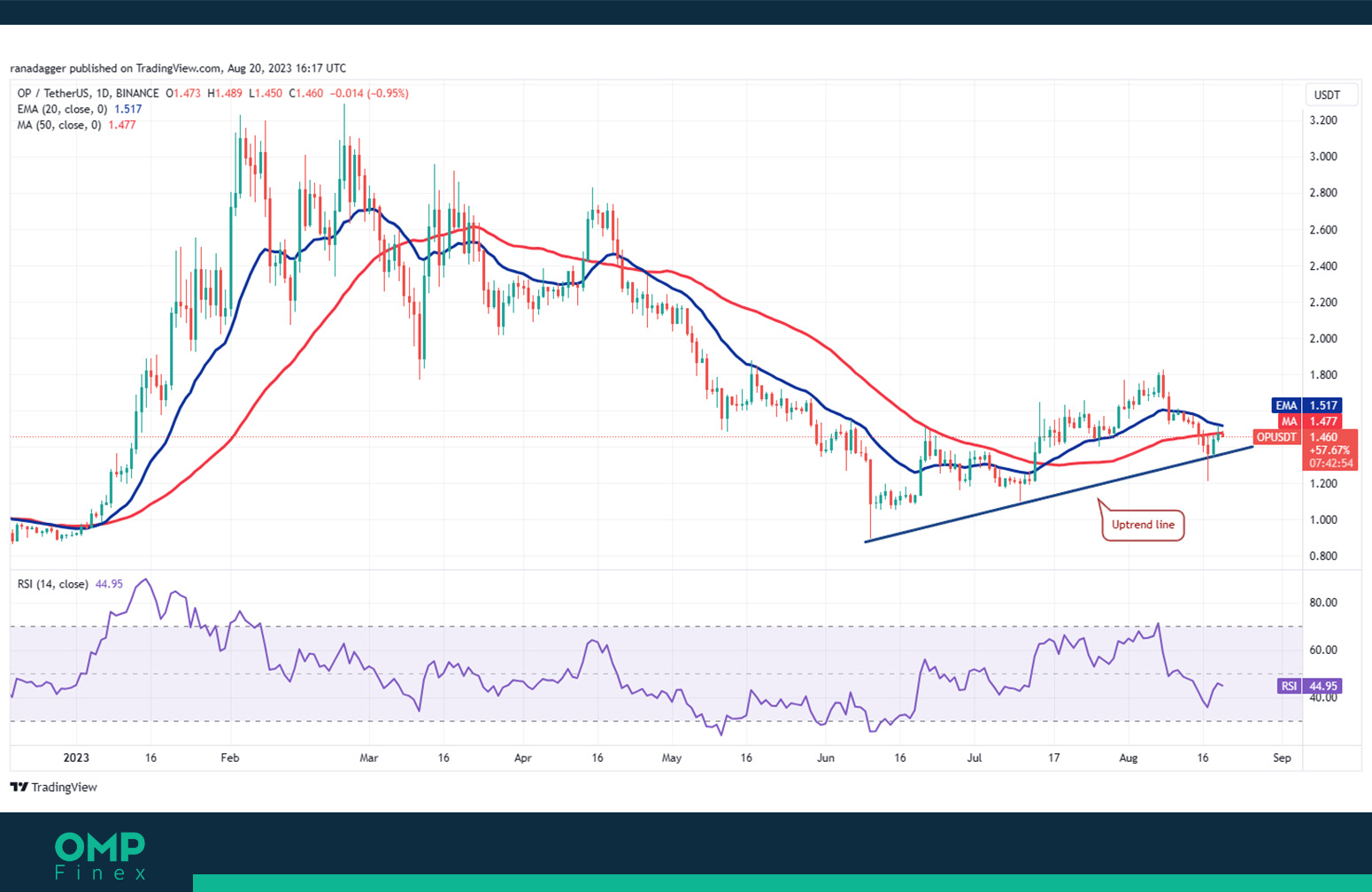Click the Mar date label on time axis

[369, 757]
